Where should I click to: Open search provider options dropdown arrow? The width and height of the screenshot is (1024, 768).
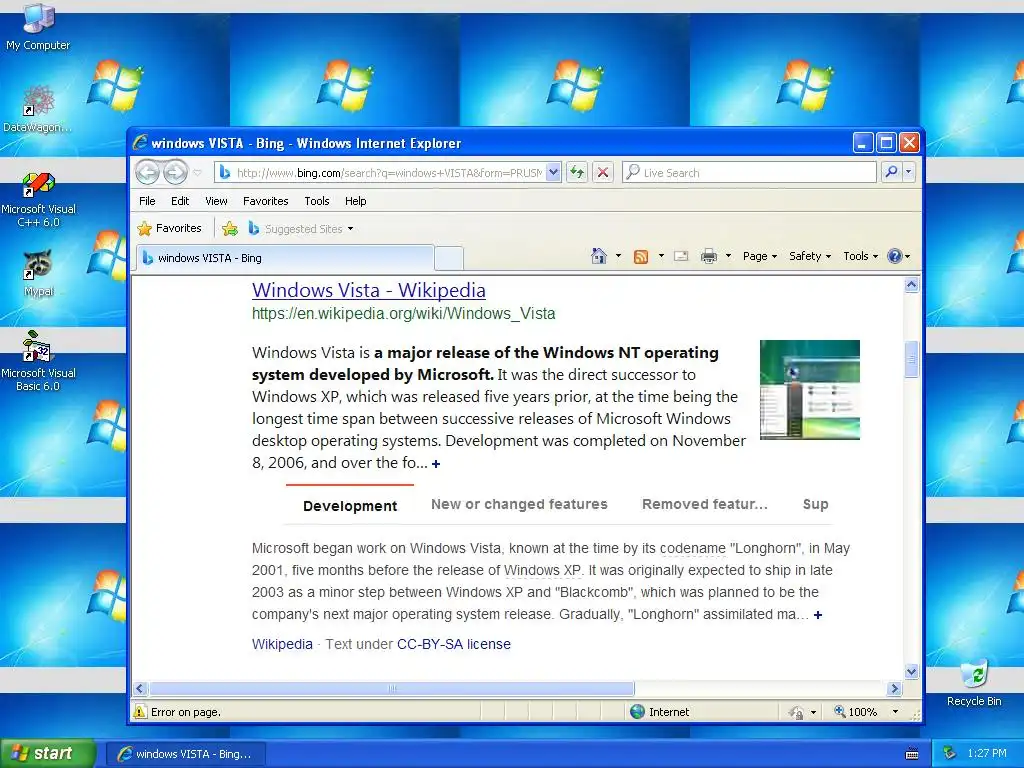click(908, 172)
